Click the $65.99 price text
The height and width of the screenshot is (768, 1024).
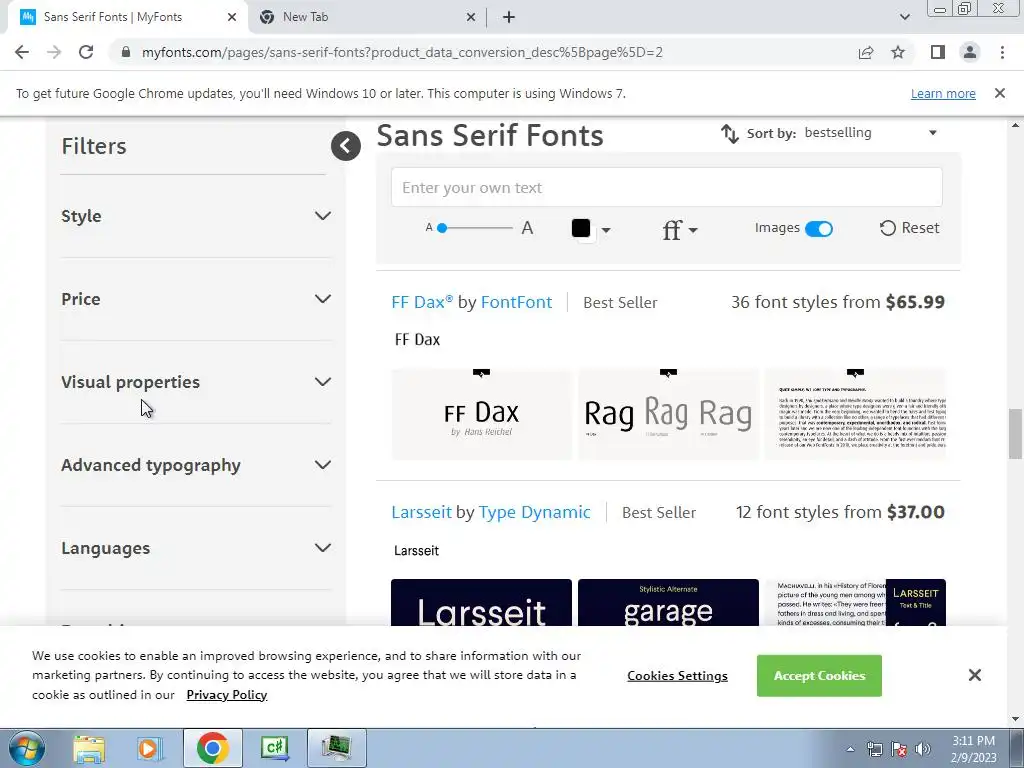(x=915, y=302)
